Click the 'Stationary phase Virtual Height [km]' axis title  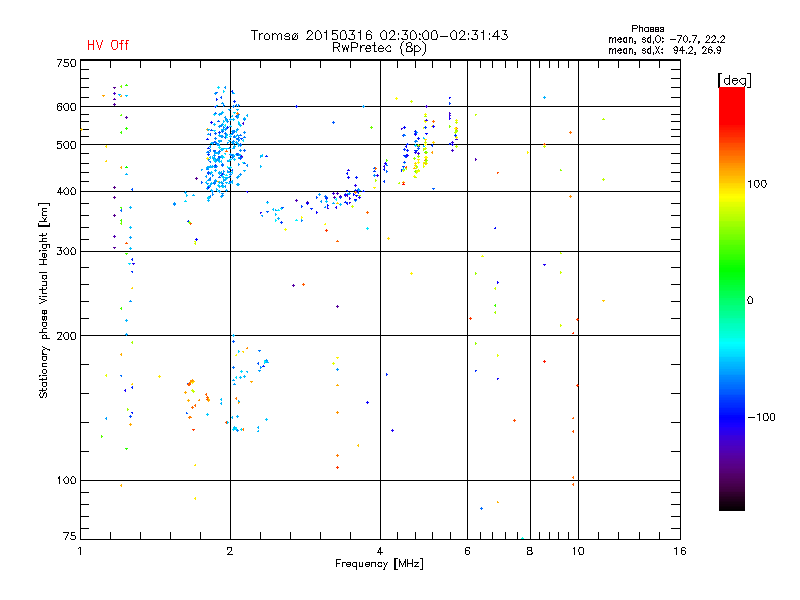click(44, 300)
